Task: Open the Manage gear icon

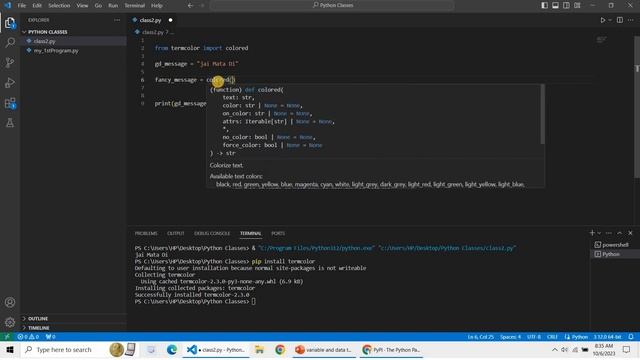Action: (10, 322)
